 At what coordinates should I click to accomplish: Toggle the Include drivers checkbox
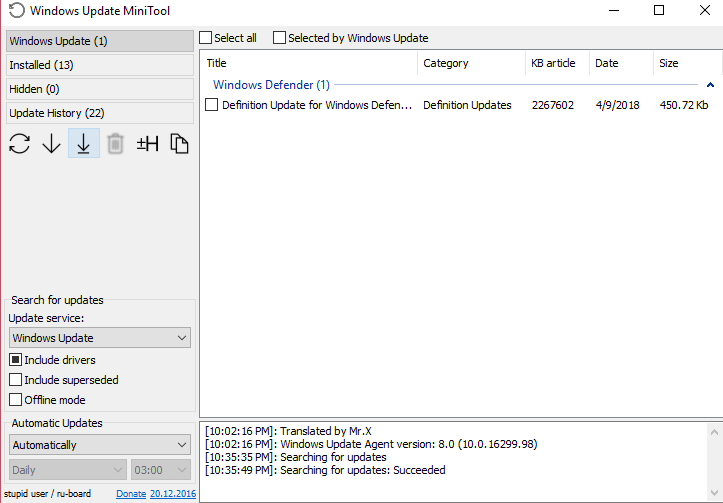click(15, 360)
